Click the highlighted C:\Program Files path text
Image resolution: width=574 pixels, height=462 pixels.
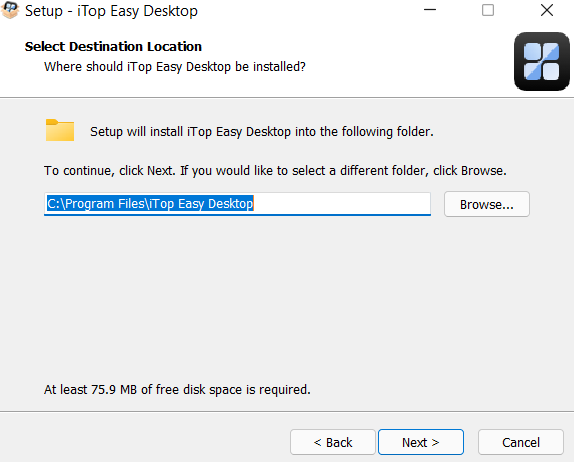[x=150, y=203]
